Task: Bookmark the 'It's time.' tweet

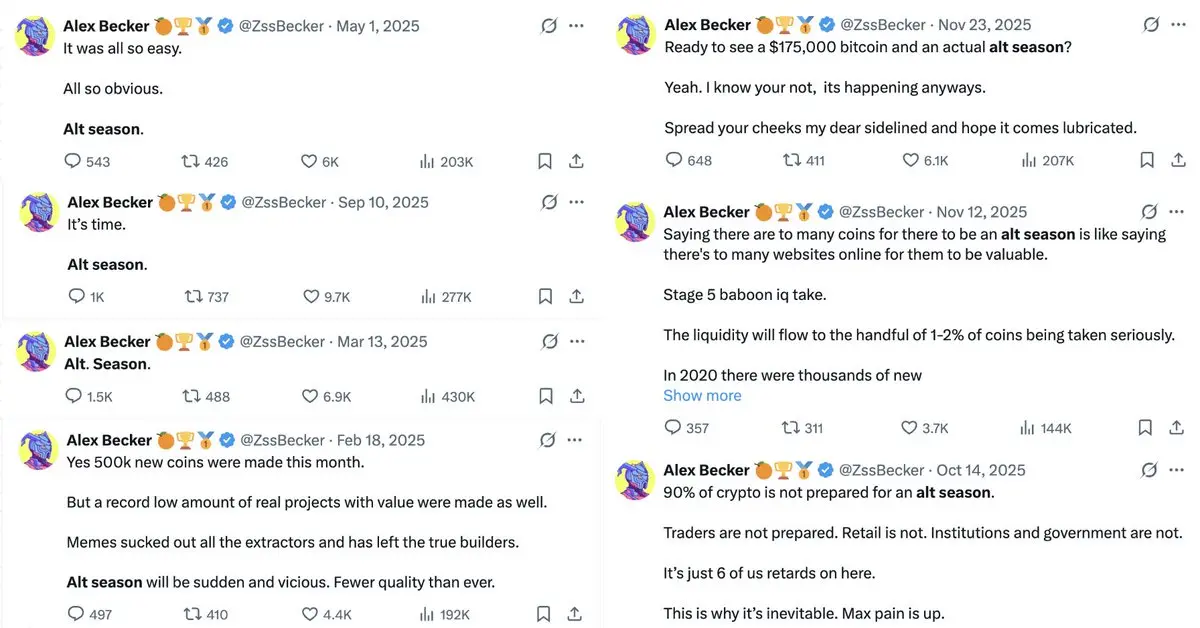Action: coord(545,296)
